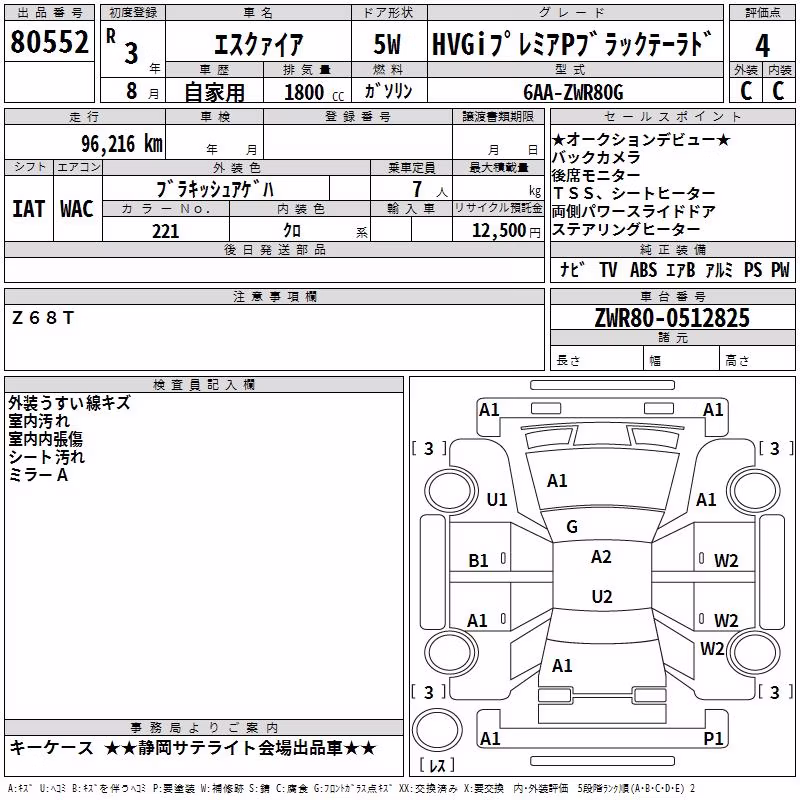Click ナビ in genuine equipment
The width and height of the screenshot is (800, 800).
click(x=572, y=269)
